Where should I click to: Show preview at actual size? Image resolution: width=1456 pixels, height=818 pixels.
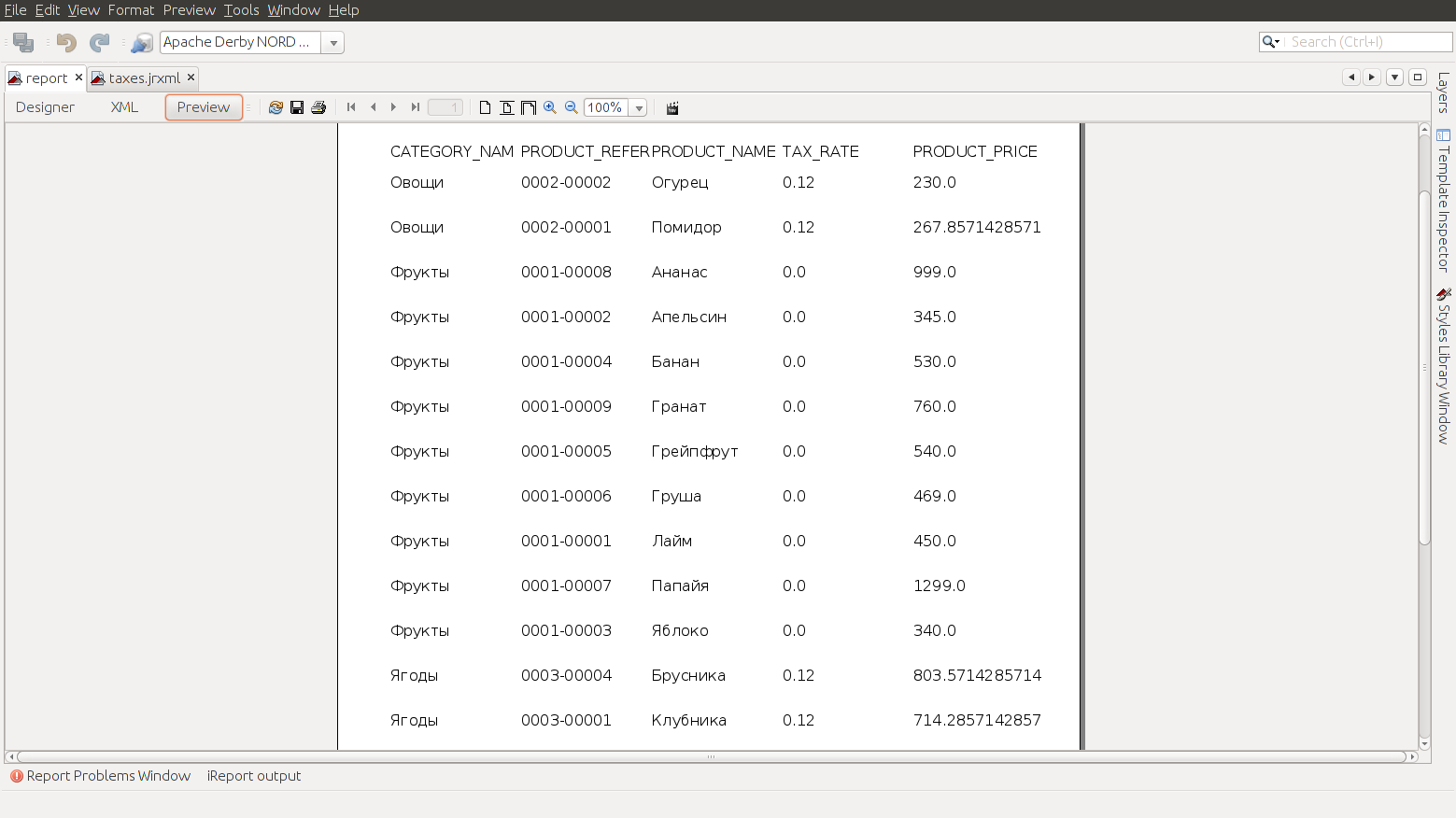point(485,107)
